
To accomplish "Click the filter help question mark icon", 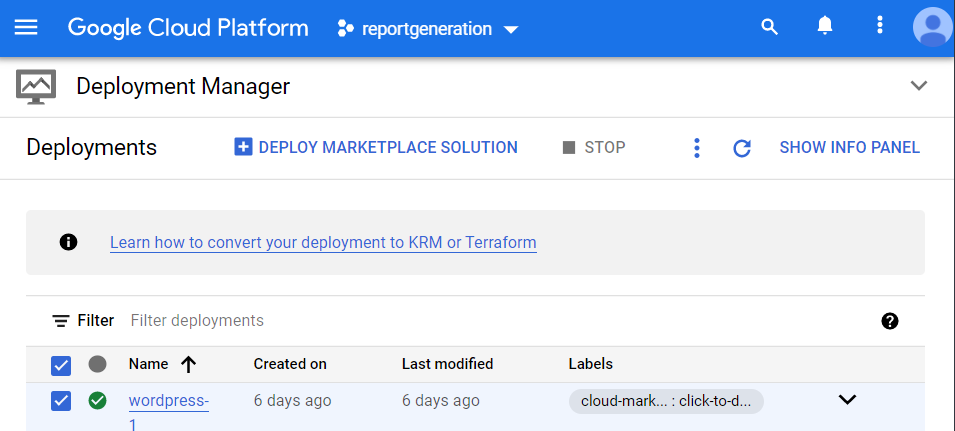I will pyautogui.click(x=890, y=321).
